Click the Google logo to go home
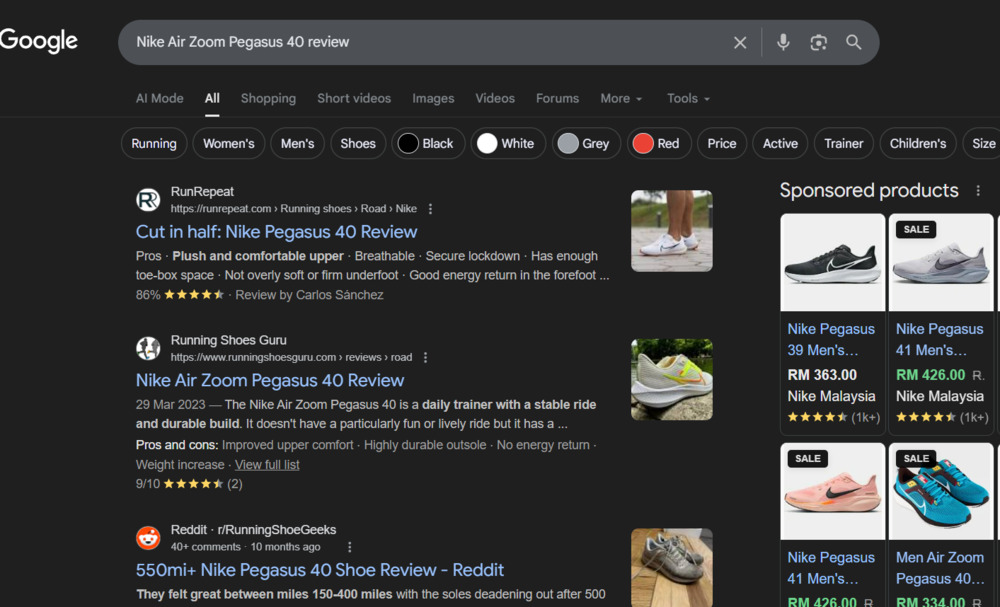 tap(39, 41)
